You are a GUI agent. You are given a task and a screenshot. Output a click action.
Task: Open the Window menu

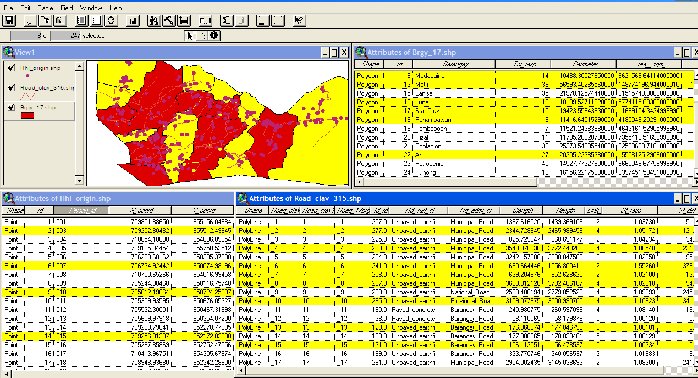90,8
